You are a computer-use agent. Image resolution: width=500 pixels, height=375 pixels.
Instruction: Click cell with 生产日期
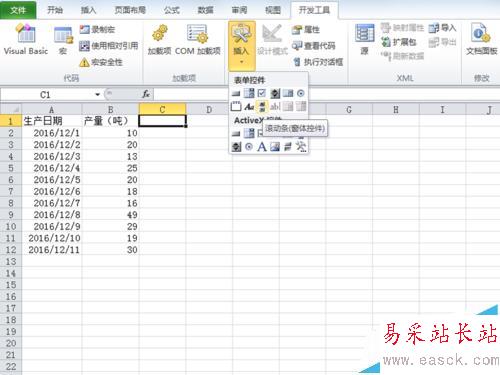point(52,121)
